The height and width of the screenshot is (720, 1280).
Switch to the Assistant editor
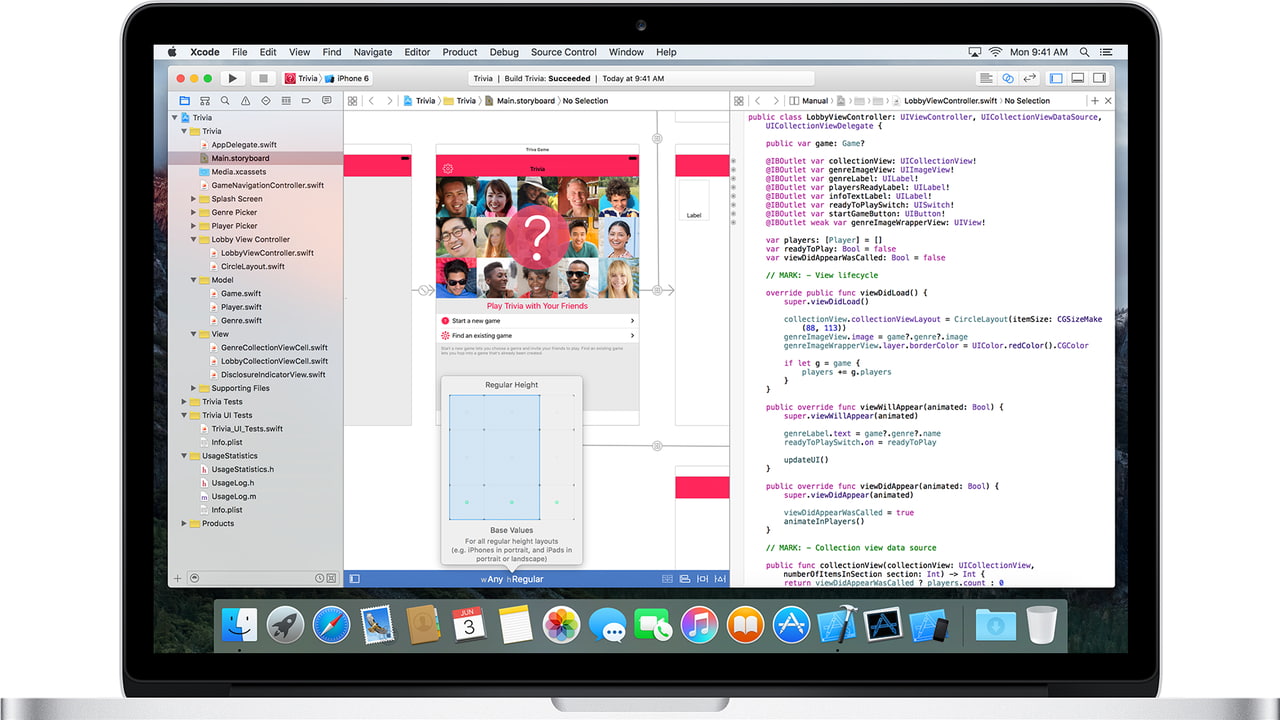pyautogui.click(x=1008, y=78)
